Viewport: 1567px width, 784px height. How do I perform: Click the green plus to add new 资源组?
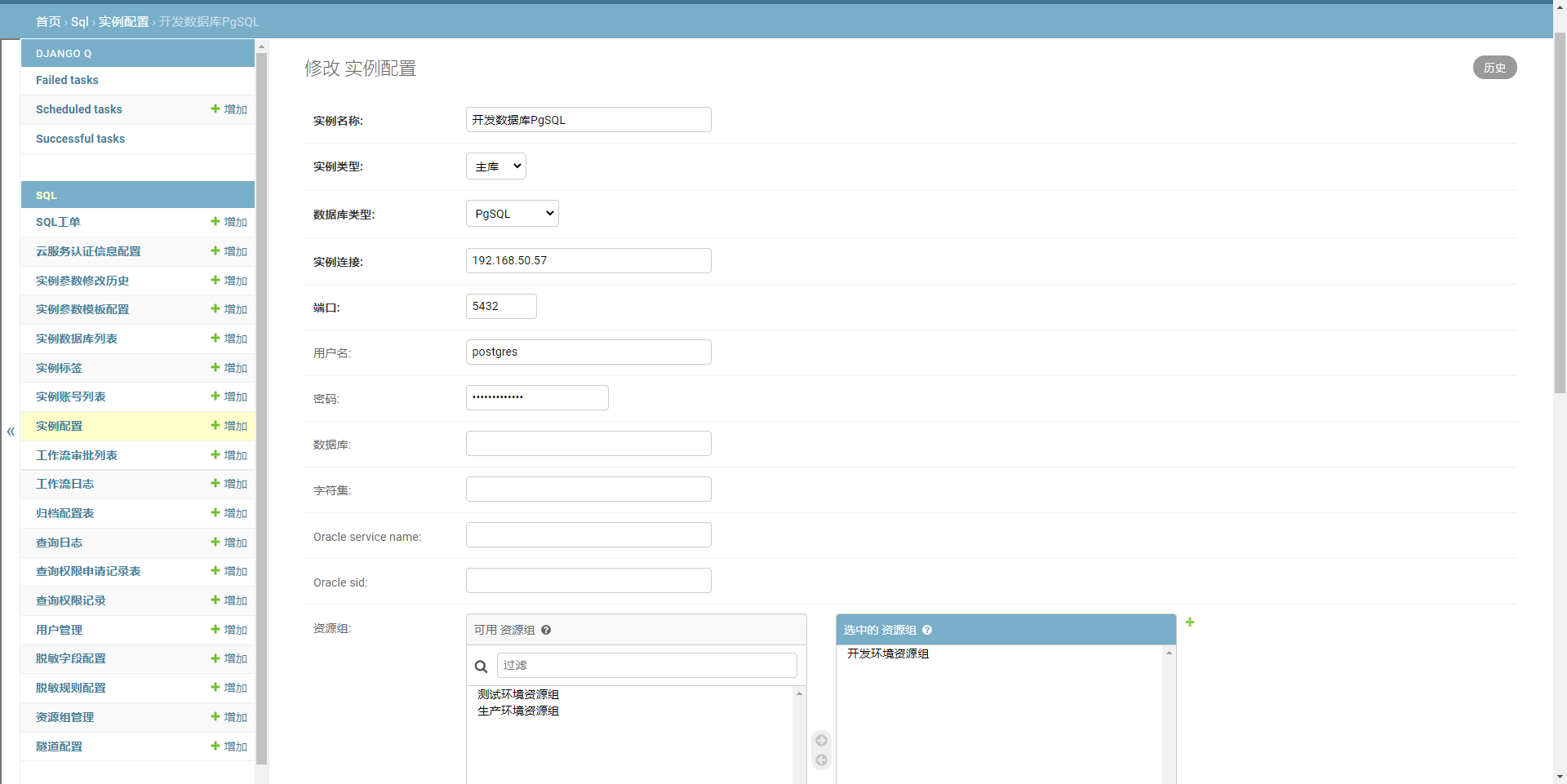[x=1190, y=622]
